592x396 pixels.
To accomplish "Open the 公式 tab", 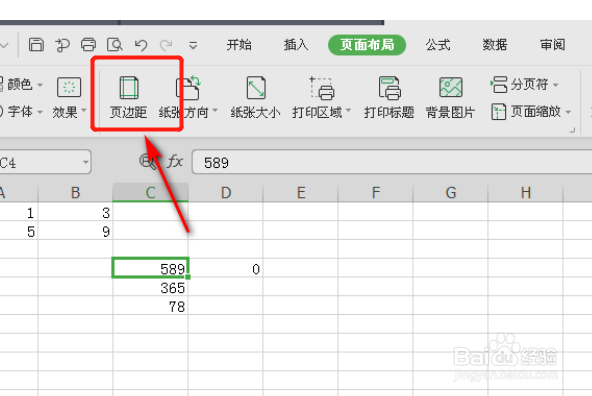I will [438, 45].
